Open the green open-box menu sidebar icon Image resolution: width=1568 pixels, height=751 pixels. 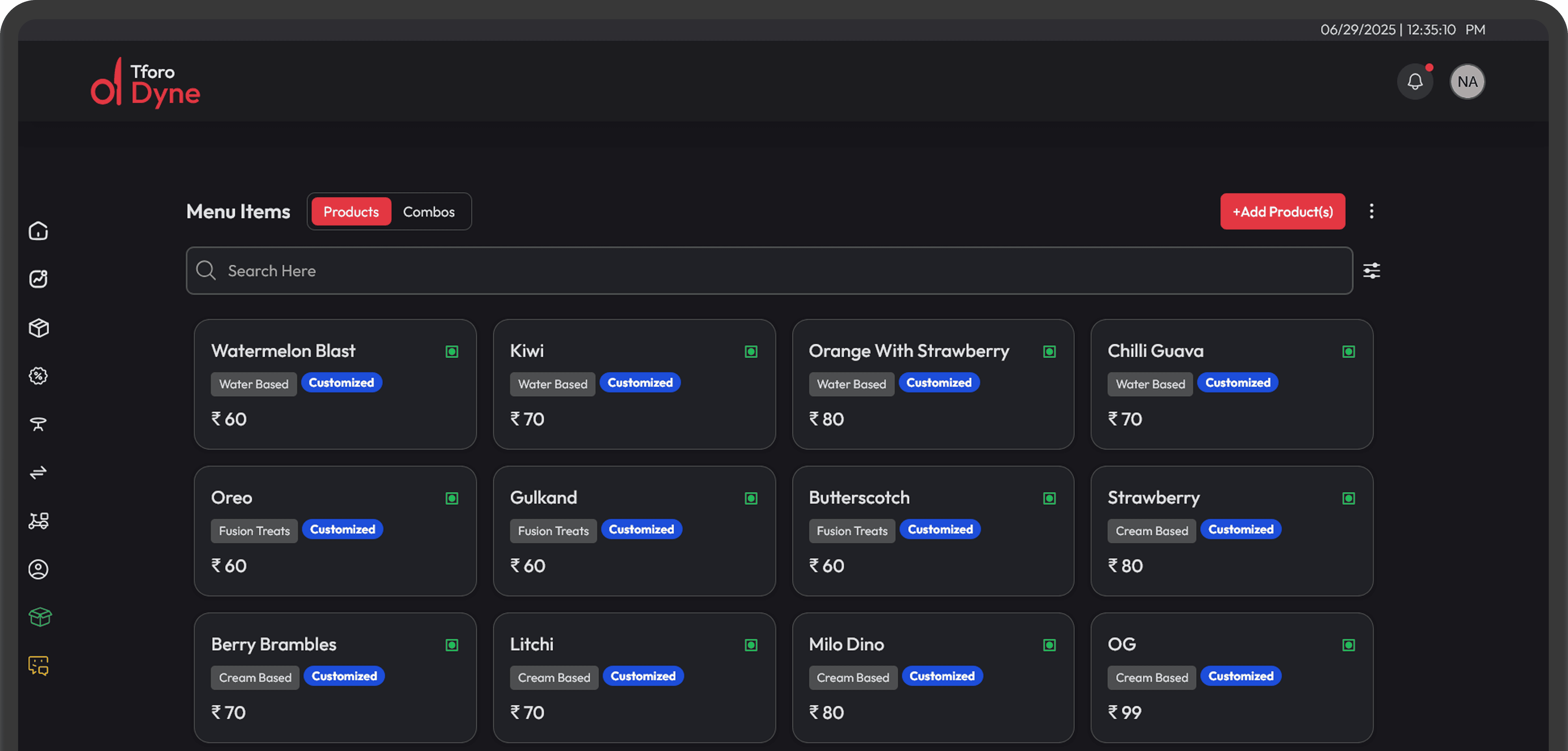[40, 617]
